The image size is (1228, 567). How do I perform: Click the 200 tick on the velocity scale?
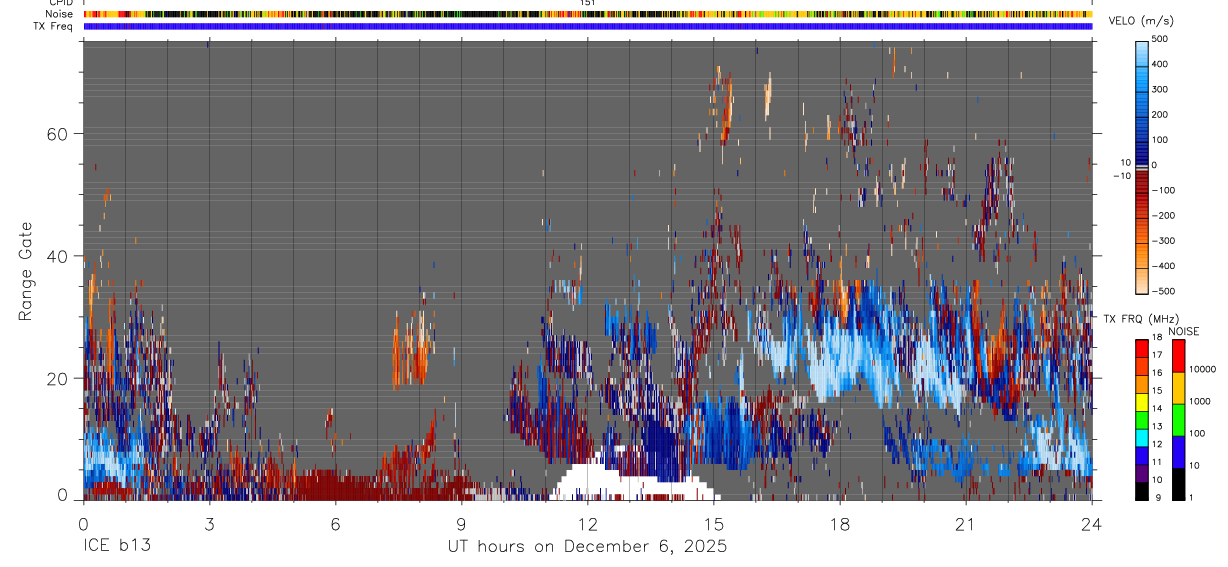point(1162,115)
